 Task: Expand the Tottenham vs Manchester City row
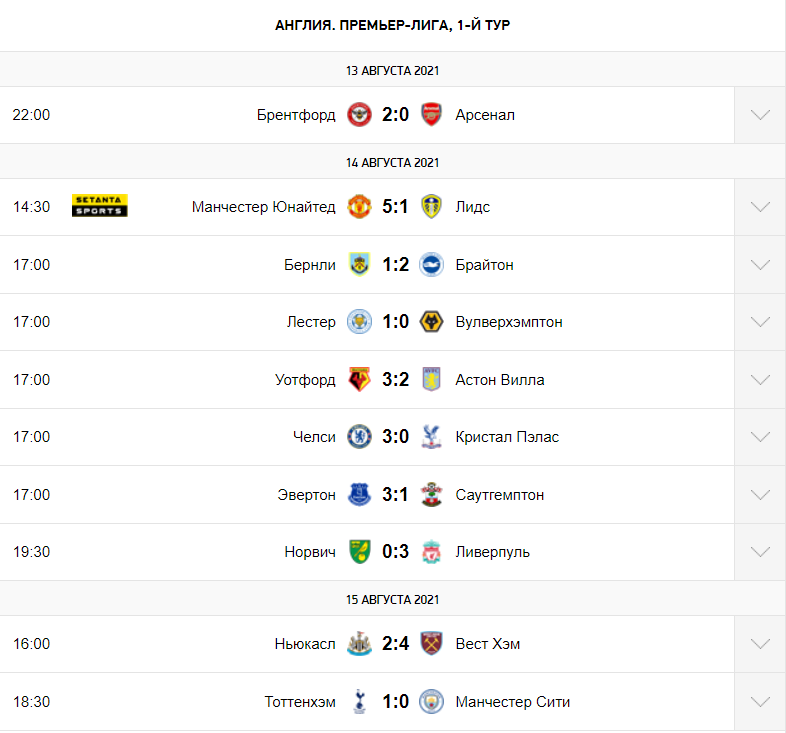pos(760,702)
